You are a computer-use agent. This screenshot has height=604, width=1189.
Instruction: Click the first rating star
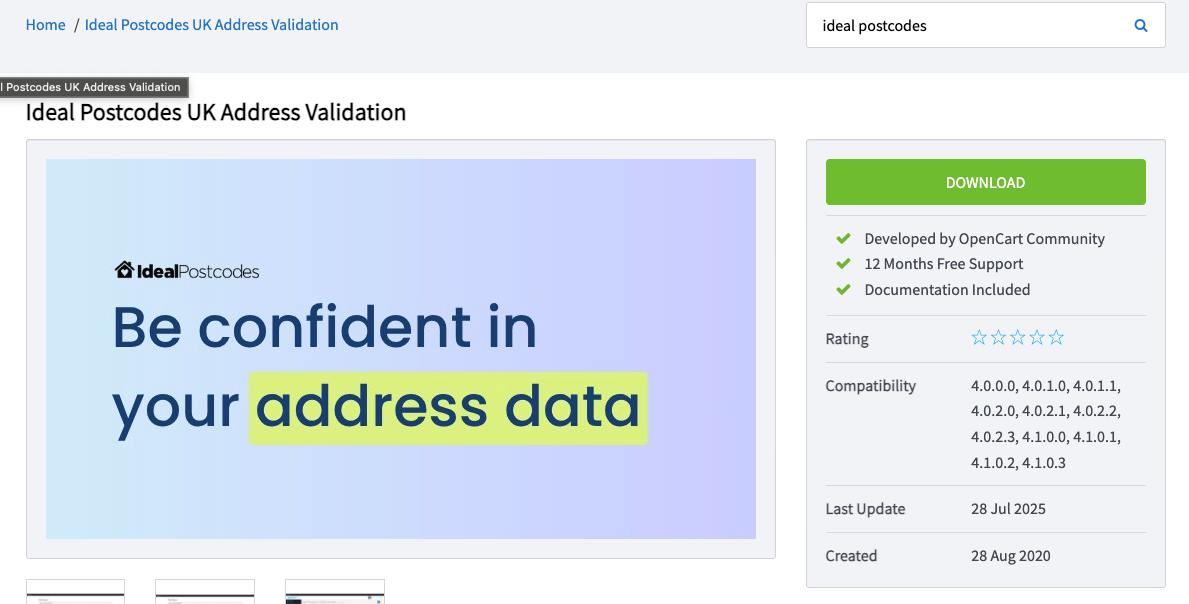tap(979, 338)
